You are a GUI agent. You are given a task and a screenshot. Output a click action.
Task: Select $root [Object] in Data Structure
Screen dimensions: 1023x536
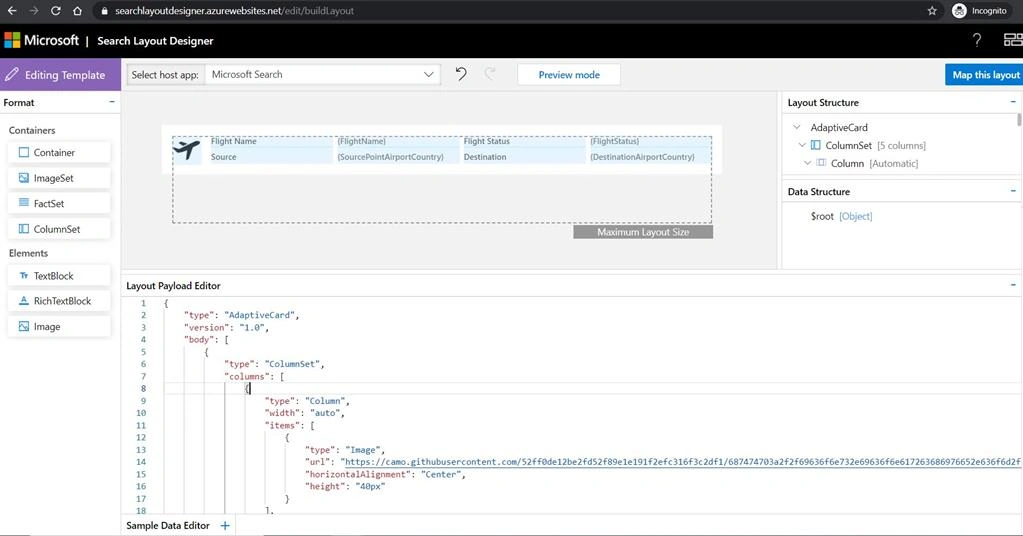[841, 216]
